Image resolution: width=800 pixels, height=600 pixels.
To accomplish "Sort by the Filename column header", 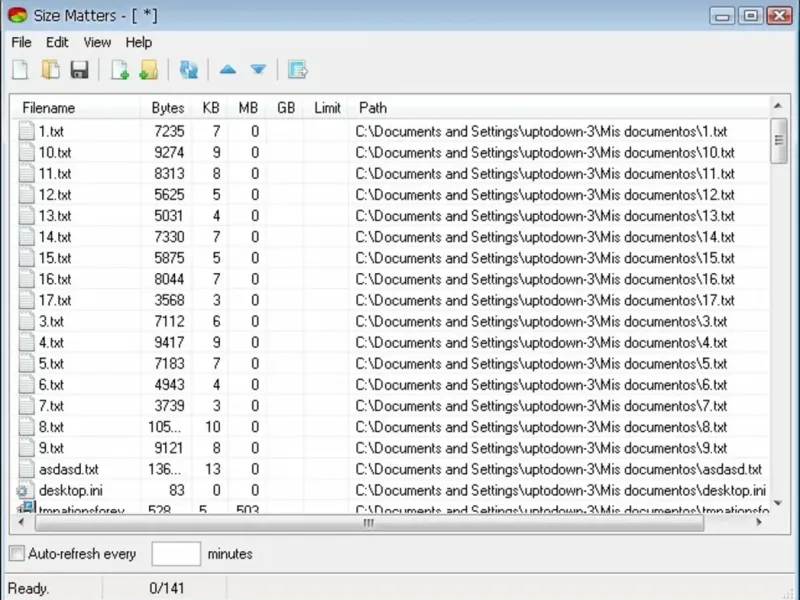I will pos(75,108).
